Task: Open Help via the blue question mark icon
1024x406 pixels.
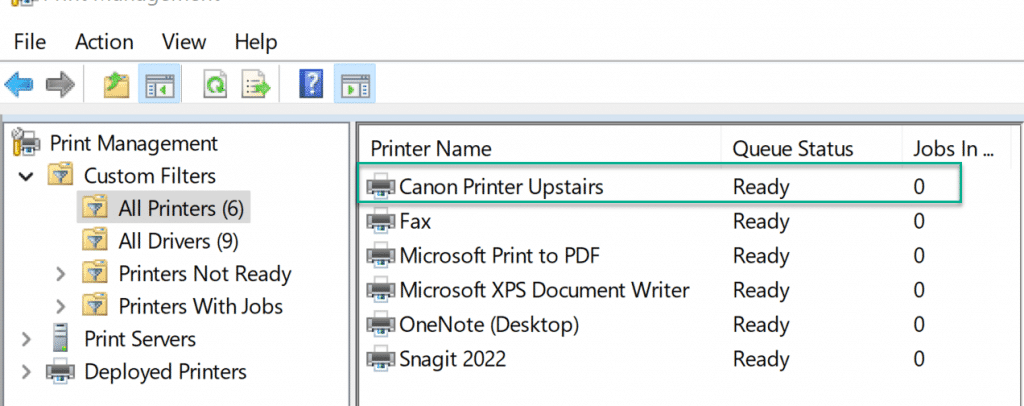Action: pyautogui.click(x=312, y=85)
